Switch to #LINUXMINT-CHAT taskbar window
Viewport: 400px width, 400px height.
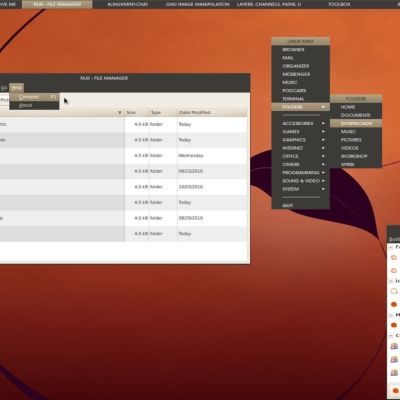[128, 4]
